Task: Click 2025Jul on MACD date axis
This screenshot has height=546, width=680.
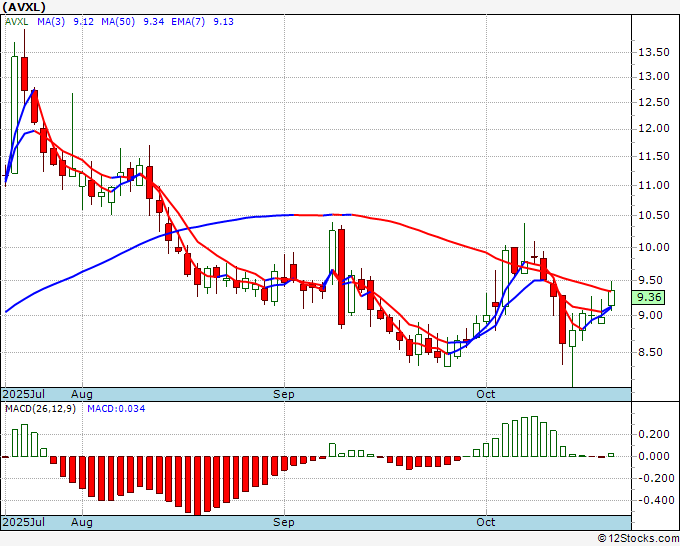Action: coord(23,522)
